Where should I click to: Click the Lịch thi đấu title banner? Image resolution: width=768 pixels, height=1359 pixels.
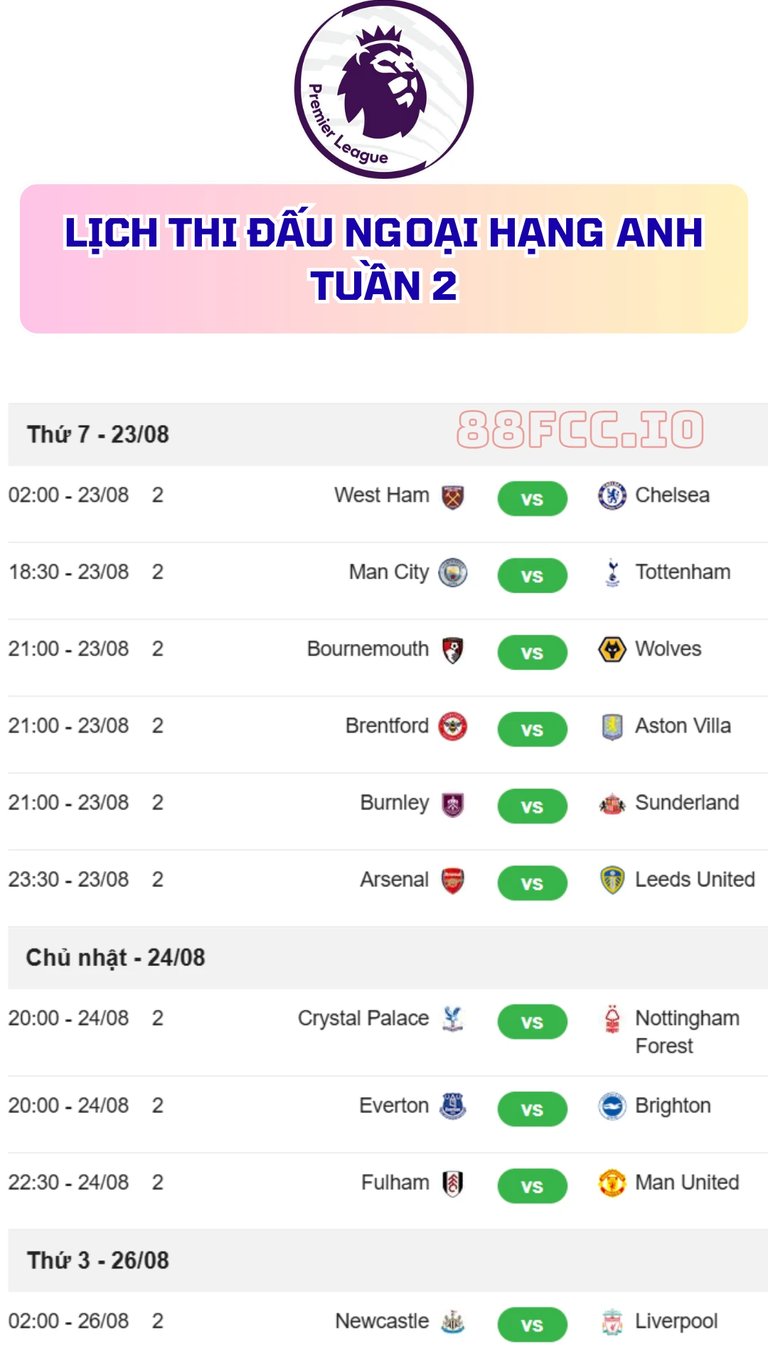pos(384,258)
